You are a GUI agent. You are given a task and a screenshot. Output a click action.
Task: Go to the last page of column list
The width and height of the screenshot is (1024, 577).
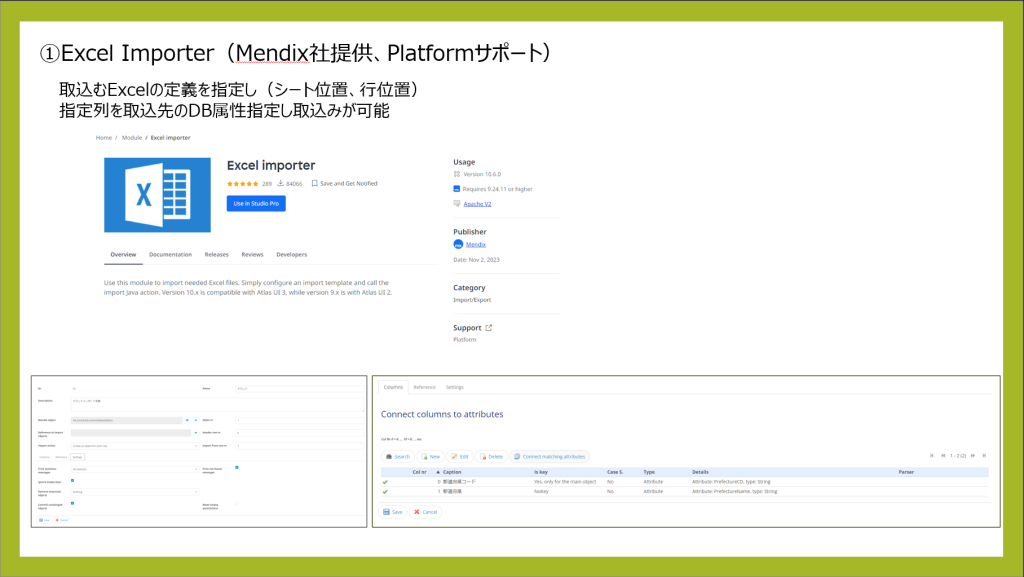click(x=985, y=455)
